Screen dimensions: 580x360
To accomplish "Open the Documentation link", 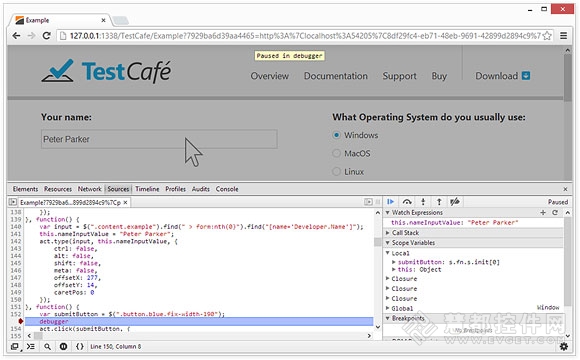I will click(x=335, y=76).
